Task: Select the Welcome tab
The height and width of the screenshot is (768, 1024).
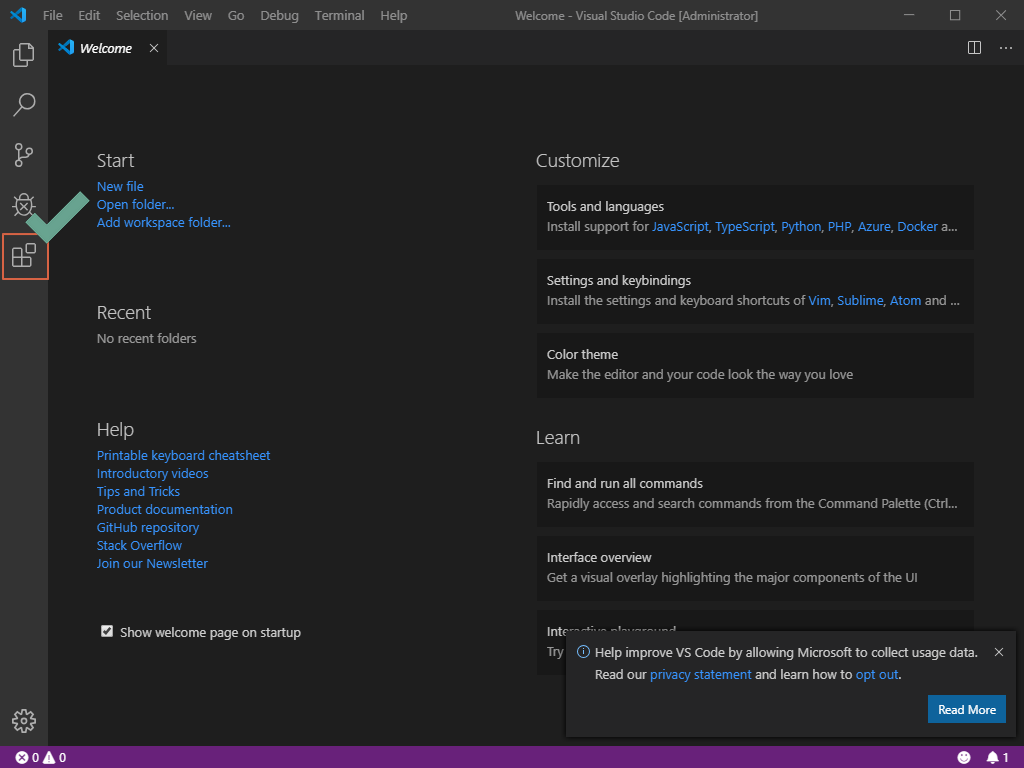Action: (108, 48)
